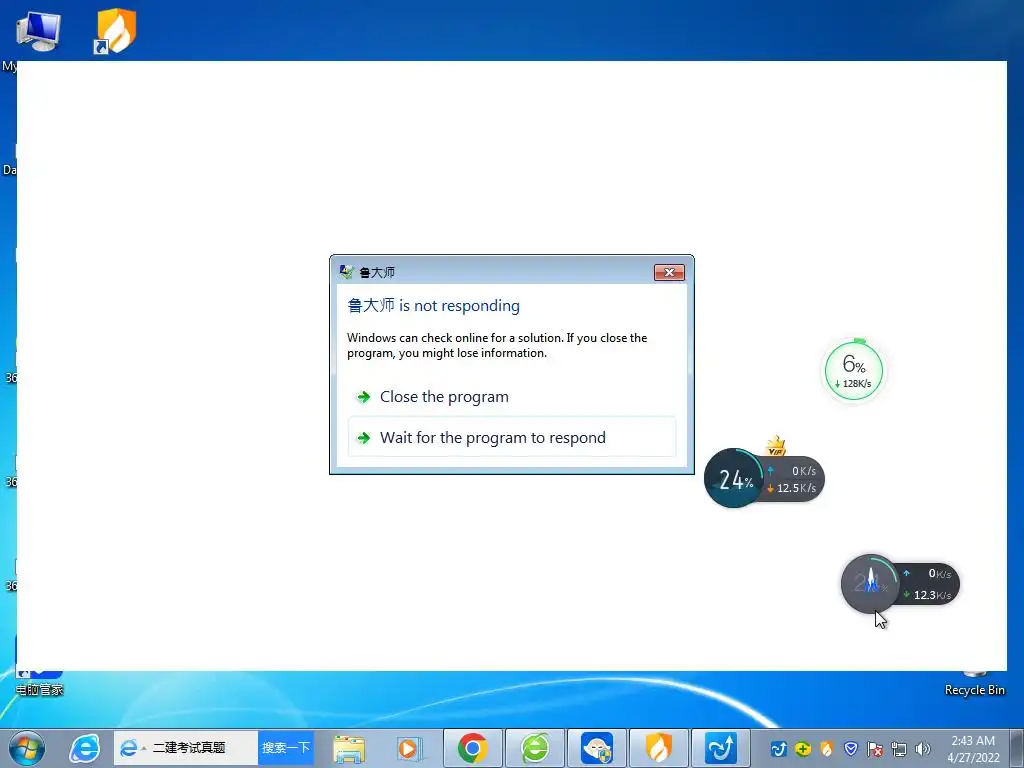Click the blue shield tray icon
The width and height of the screenshot is (1024, 768).
[850, 748]
